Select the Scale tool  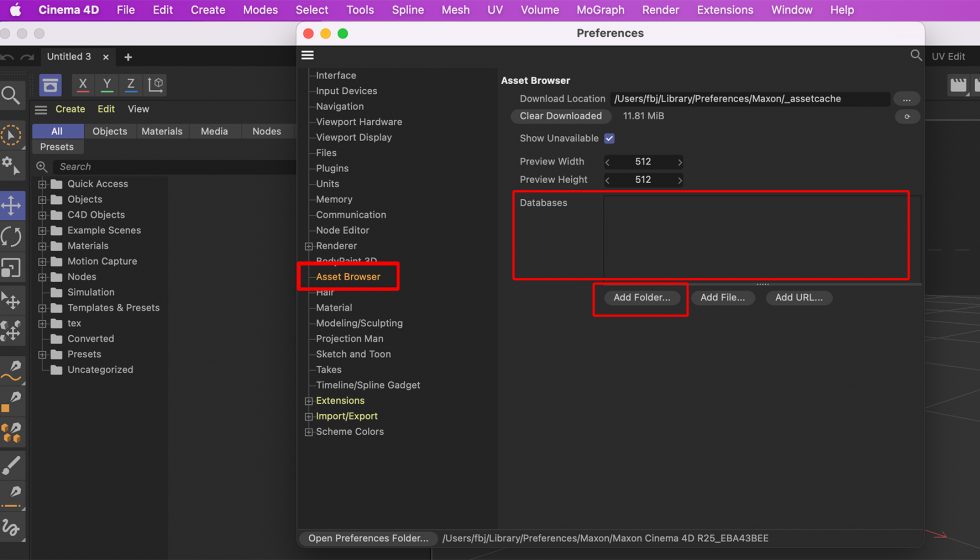(x=11, y=268)
